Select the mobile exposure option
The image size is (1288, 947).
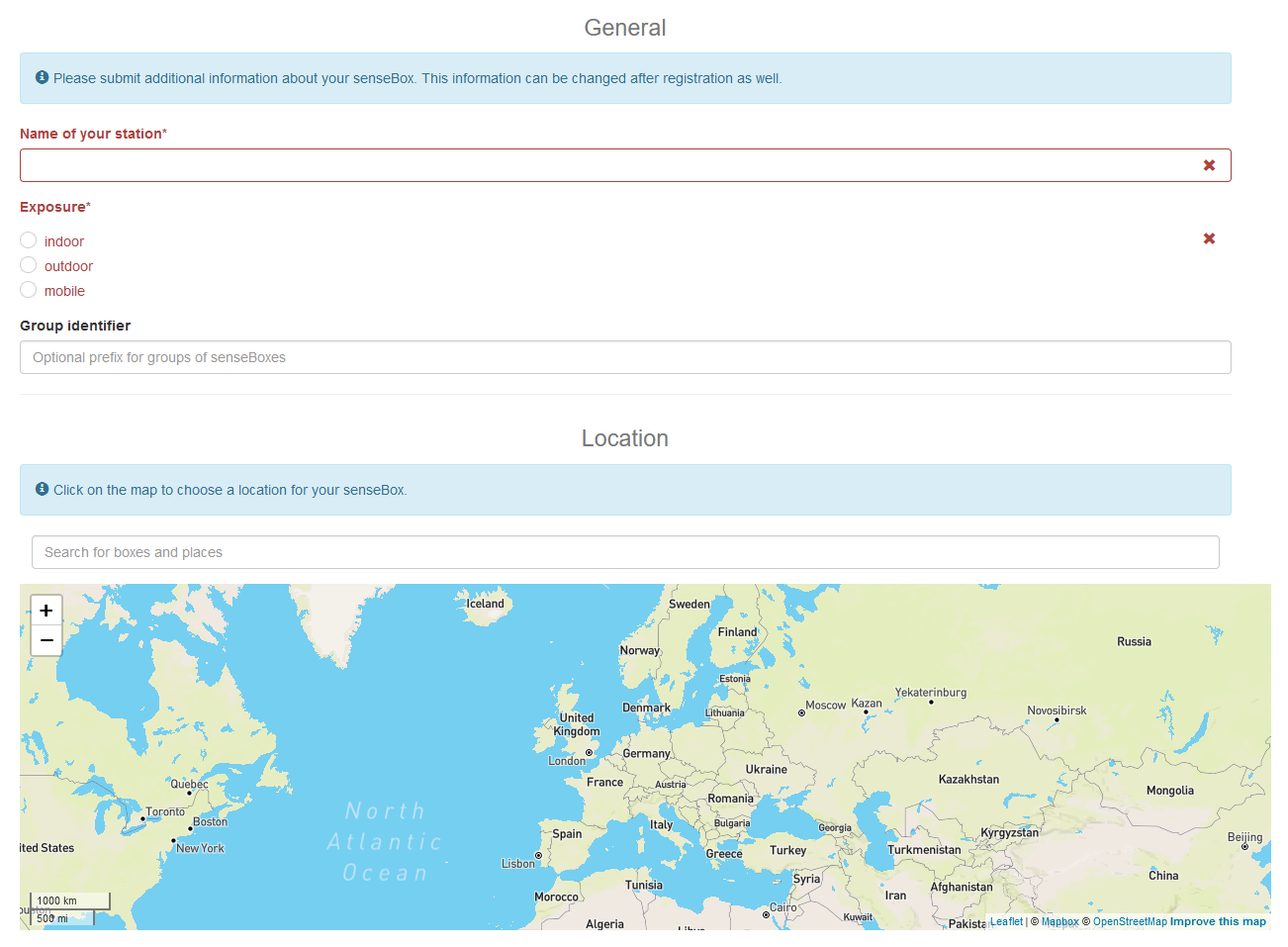[x=29, y=290]
